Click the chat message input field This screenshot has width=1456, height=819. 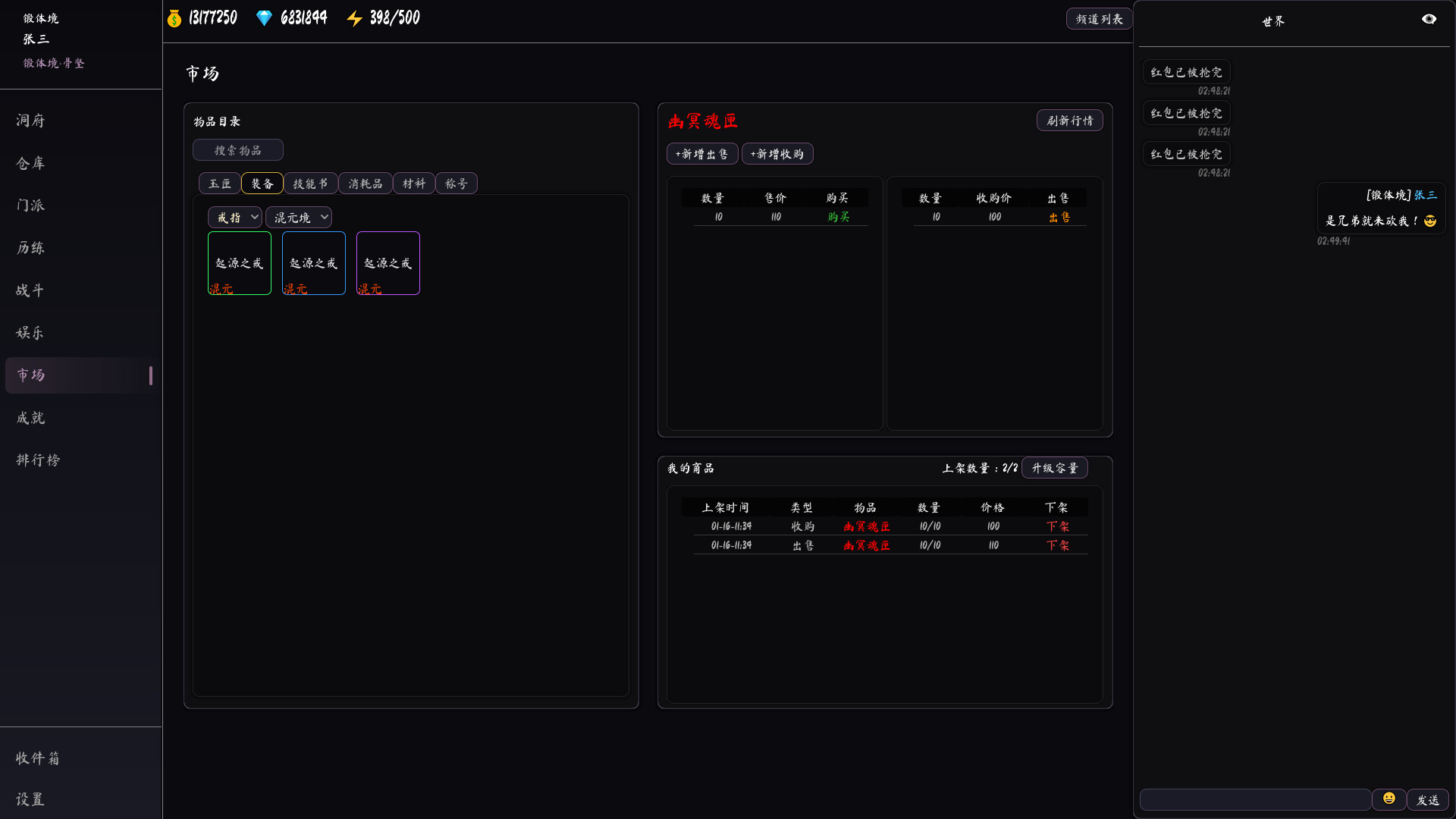(1255, 799)
